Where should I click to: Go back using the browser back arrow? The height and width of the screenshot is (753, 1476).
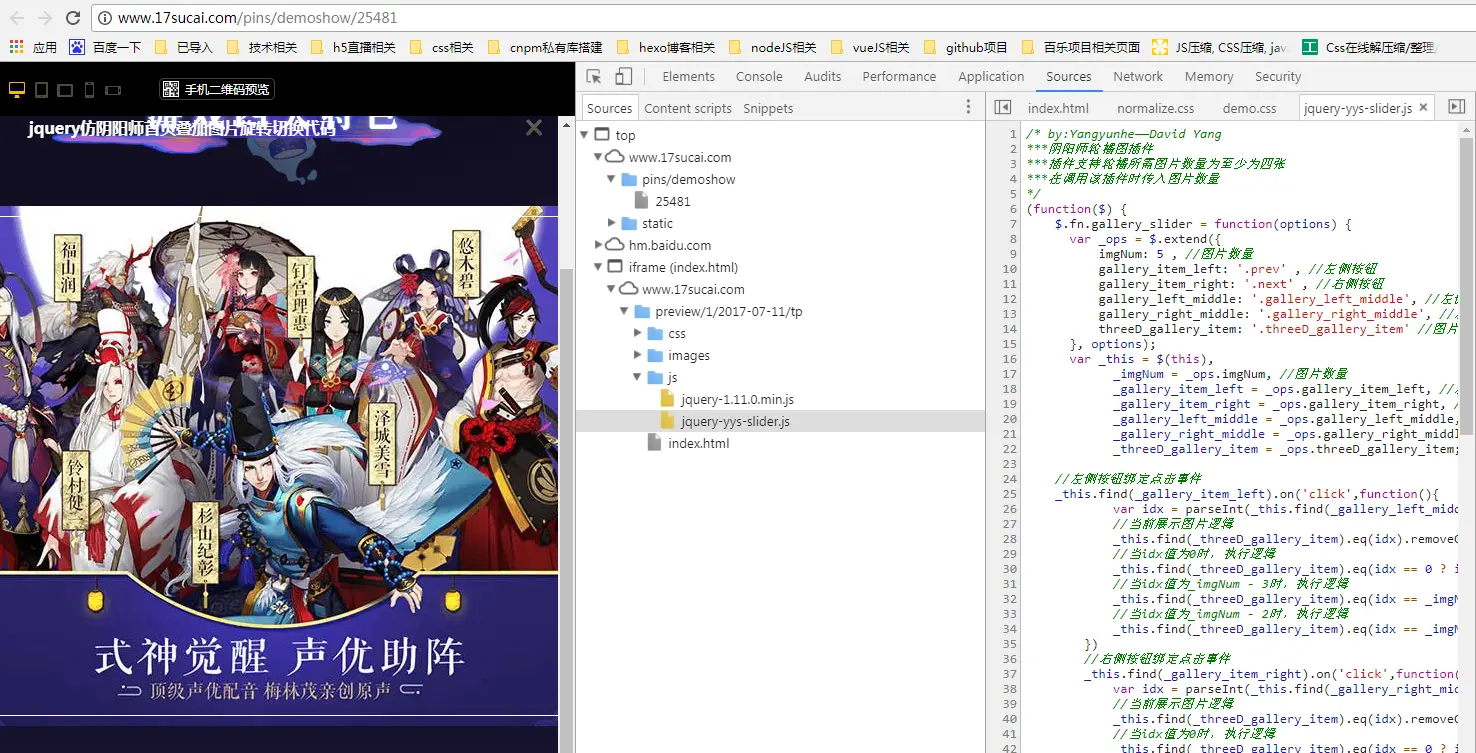pos(17,17)
